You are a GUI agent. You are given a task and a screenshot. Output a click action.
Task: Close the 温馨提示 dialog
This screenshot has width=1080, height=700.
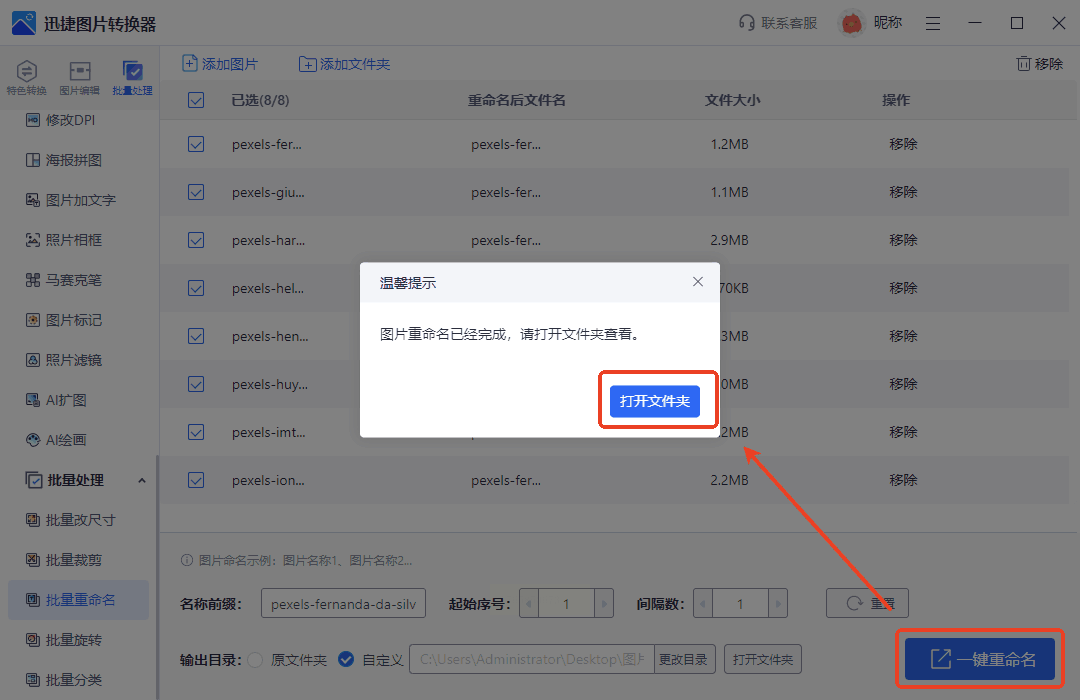(x=698, y=282)
